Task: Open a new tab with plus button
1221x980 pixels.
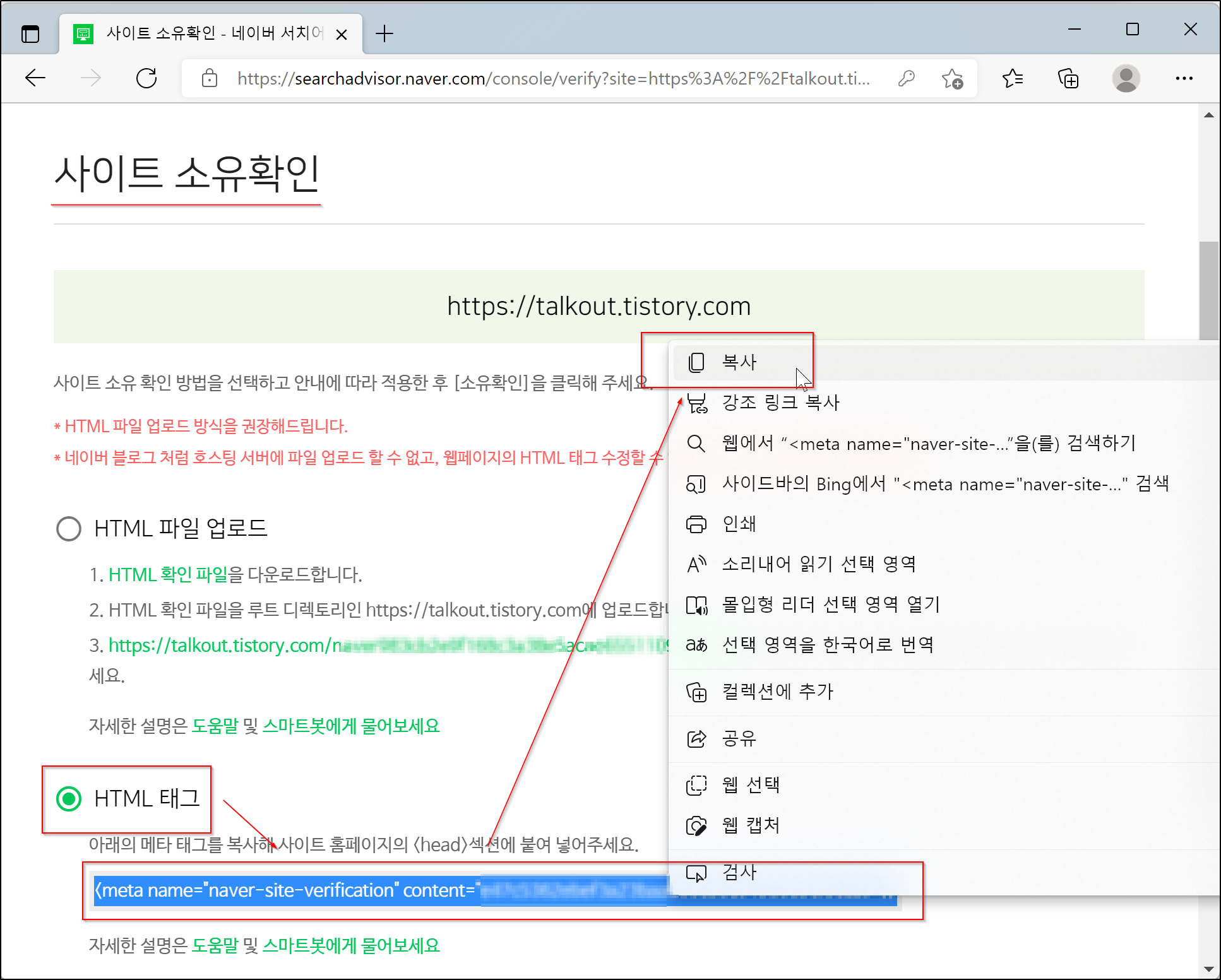Action: pyautogui.click(x=384, y=33)
